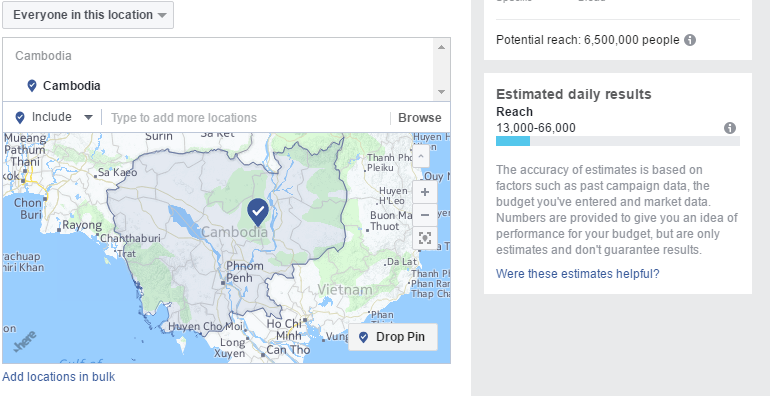Collapse the map with the up chevron
Viewport: 770px width, 396px height.
coord(421,156)
